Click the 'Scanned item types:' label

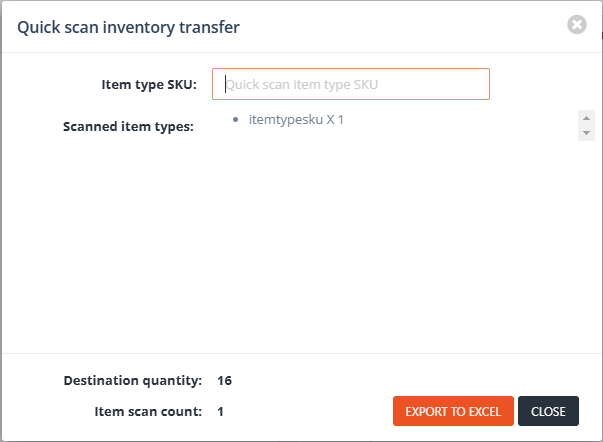(128, 127)
